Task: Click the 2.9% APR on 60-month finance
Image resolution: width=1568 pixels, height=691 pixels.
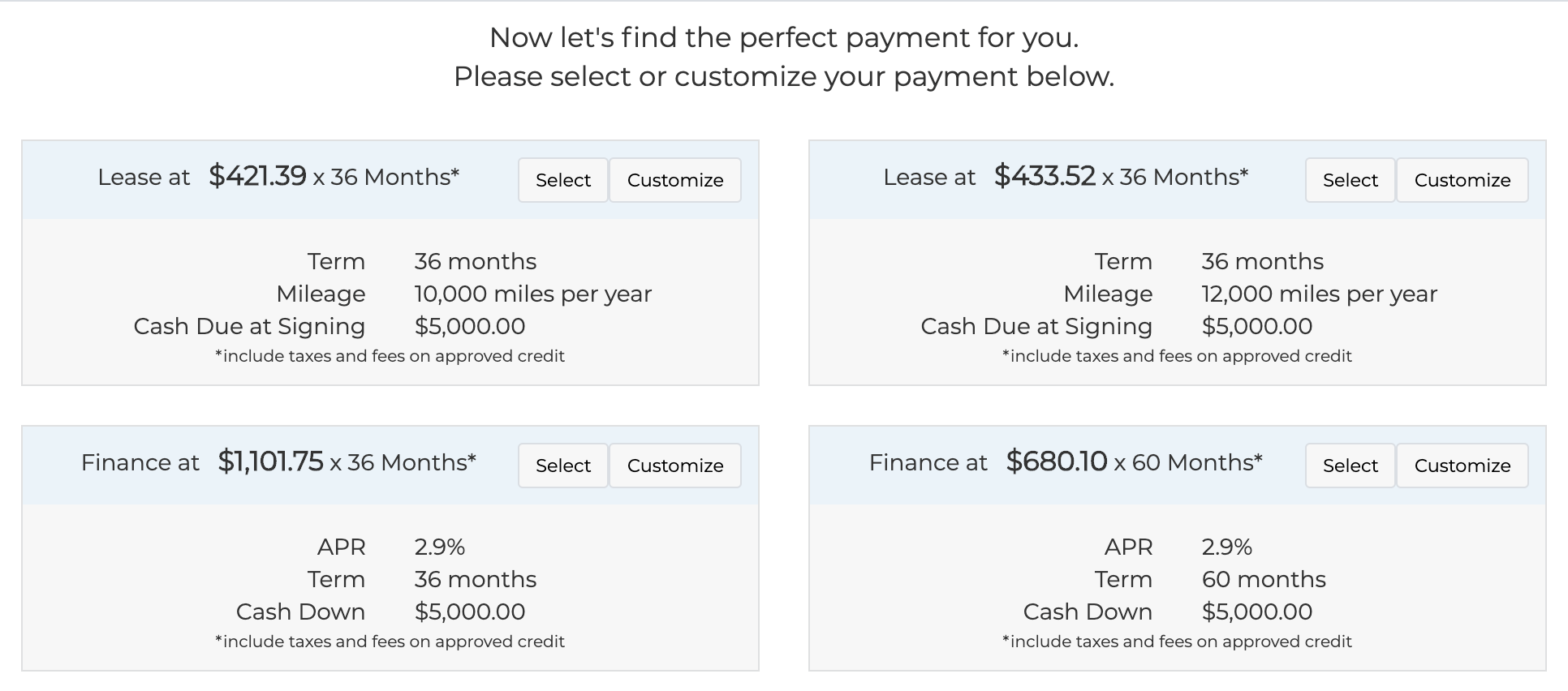Action: (1227, 547)
